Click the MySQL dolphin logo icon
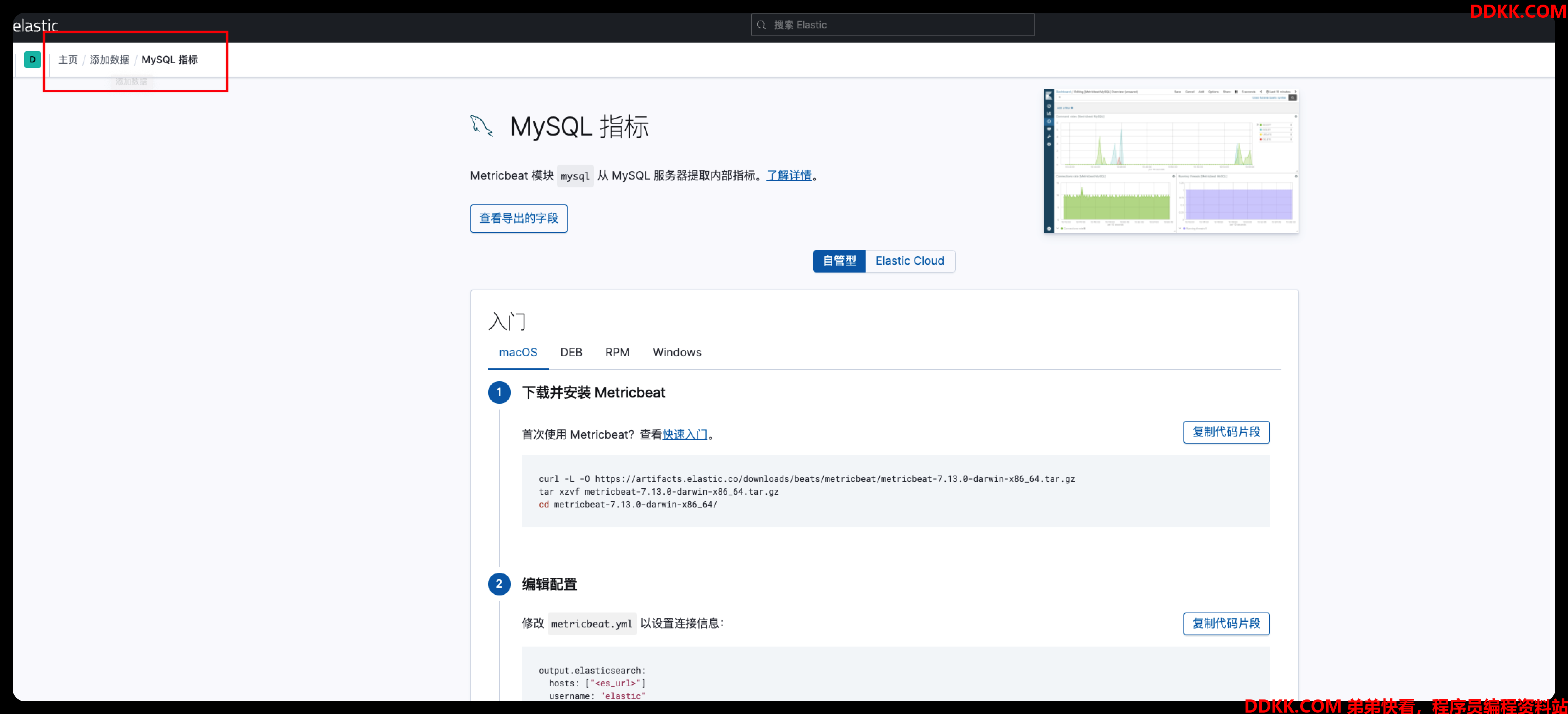Image resolution: width=1568 pixels, height=714 pixels. (481, 126)
